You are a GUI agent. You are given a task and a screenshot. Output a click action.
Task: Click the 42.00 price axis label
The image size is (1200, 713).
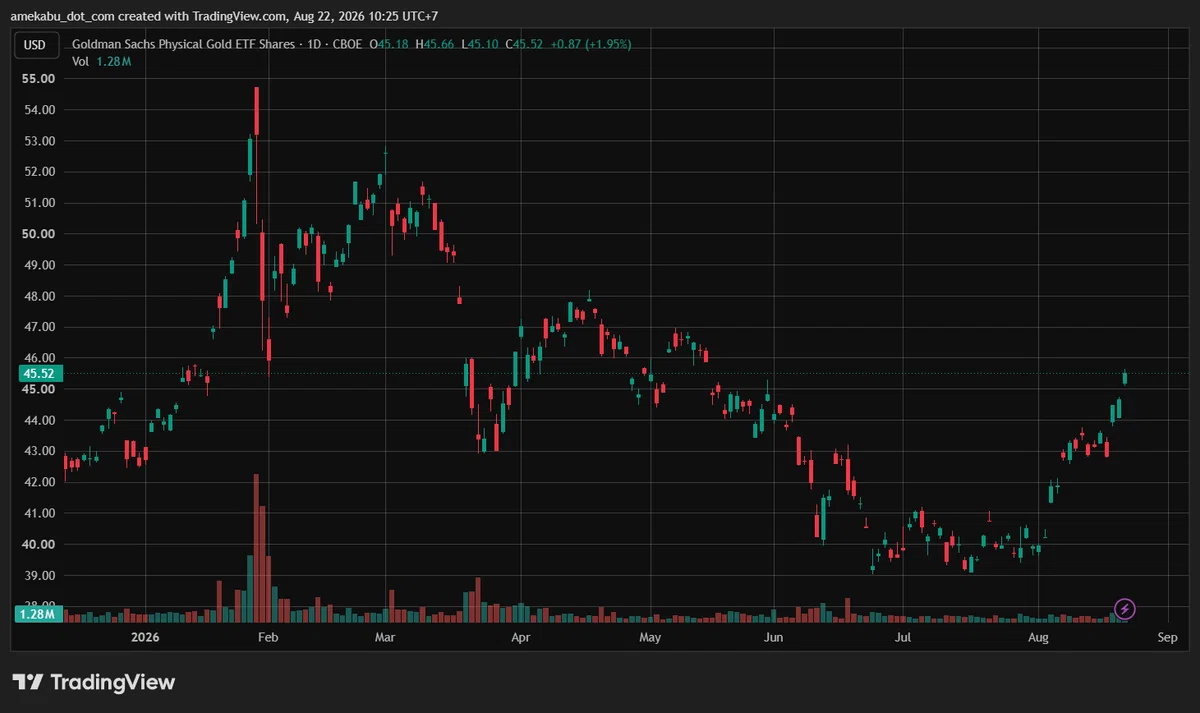[x=39, y=482]
